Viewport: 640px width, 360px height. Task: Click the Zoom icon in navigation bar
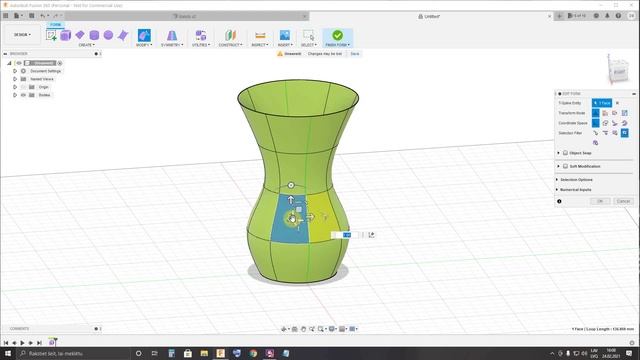(x=312, y=329)
